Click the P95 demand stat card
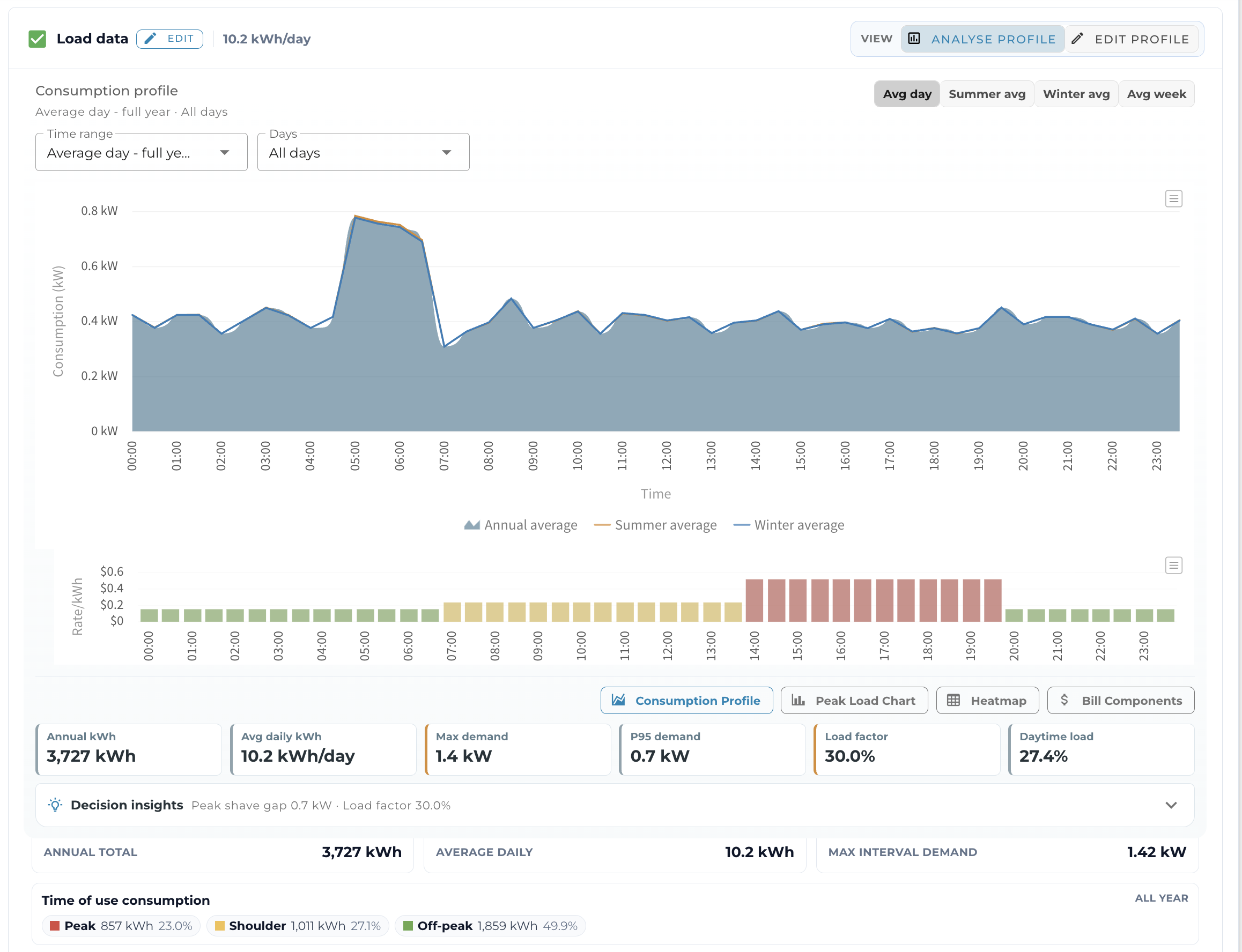 [x=712, y=749]
